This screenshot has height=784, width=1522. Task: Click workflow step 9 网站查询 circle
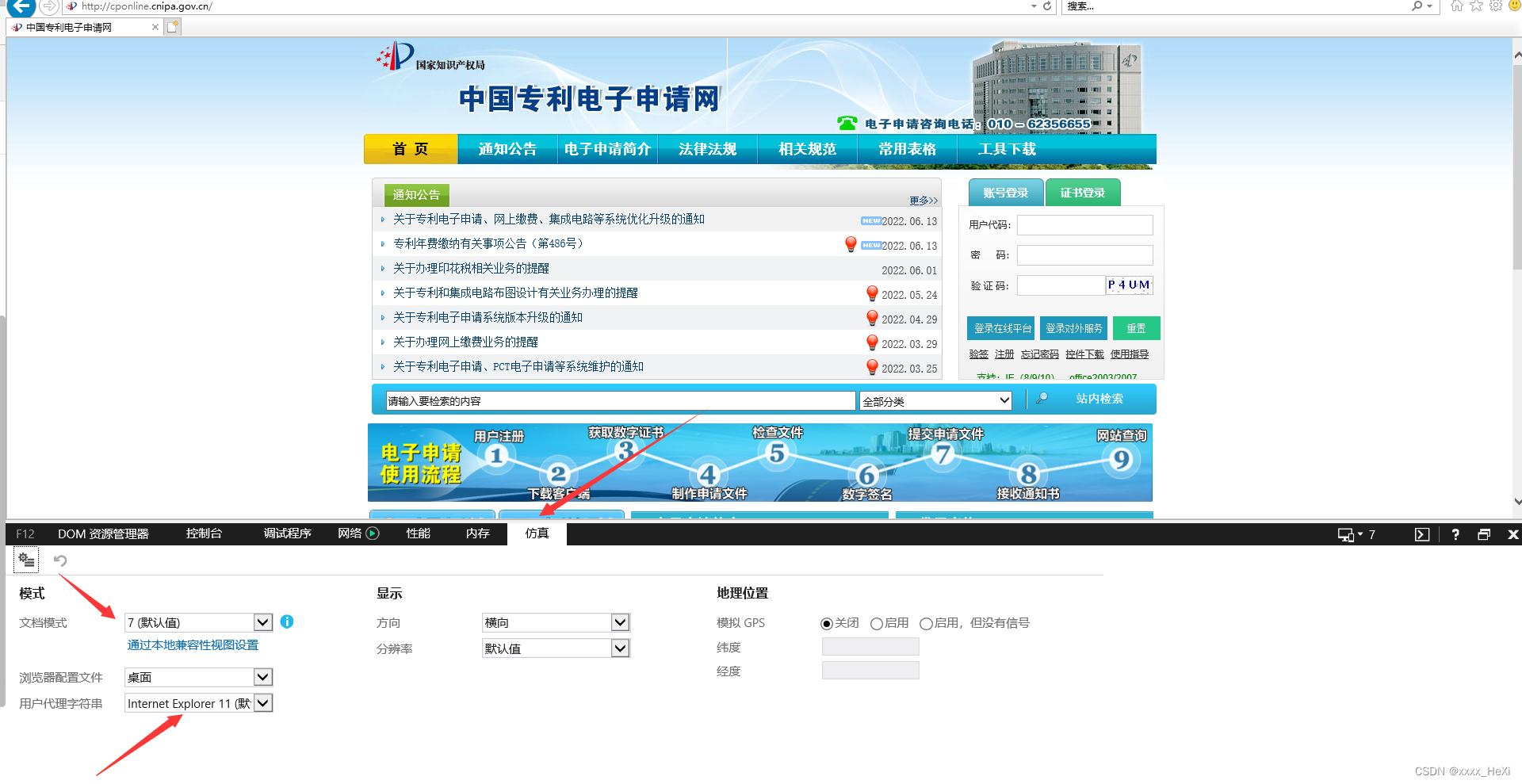tap(1121, 459)
